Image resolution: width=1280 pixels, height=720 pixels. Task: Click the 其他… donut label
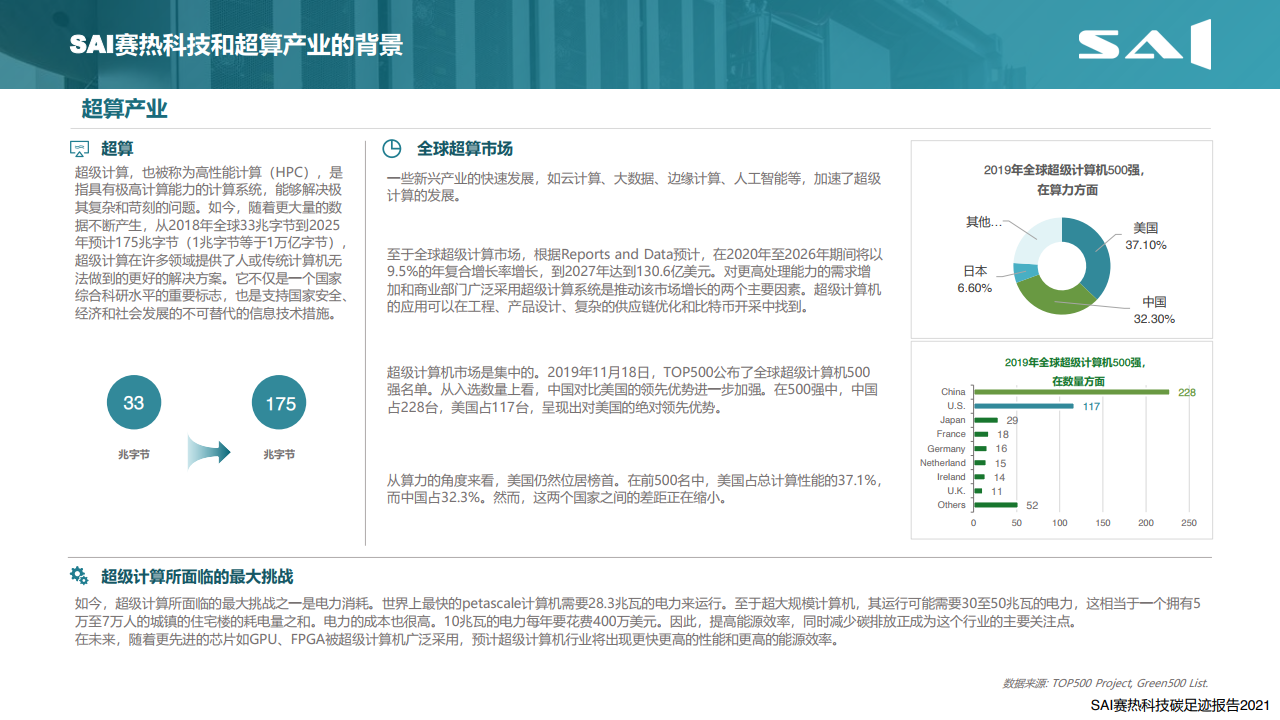[x=983, y=221]
